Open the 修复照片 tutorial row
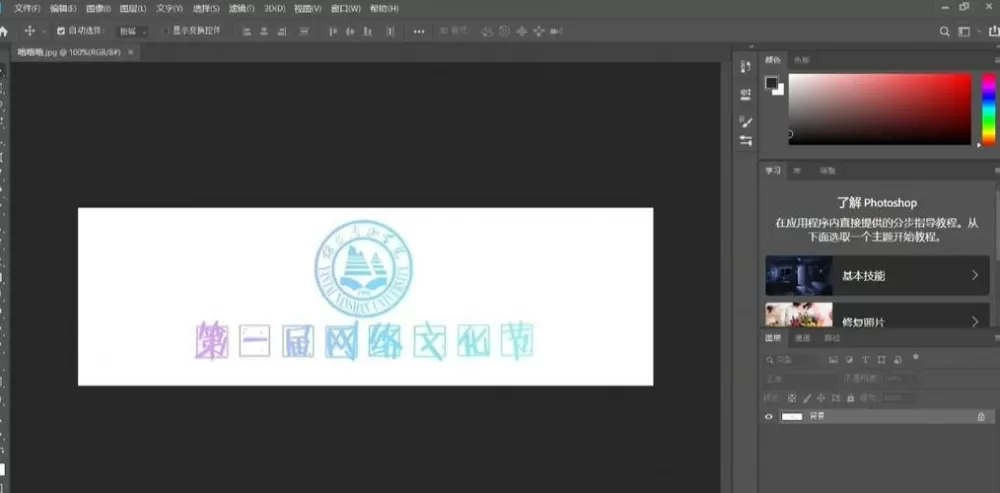1000x493 pixels. (877, 315)
